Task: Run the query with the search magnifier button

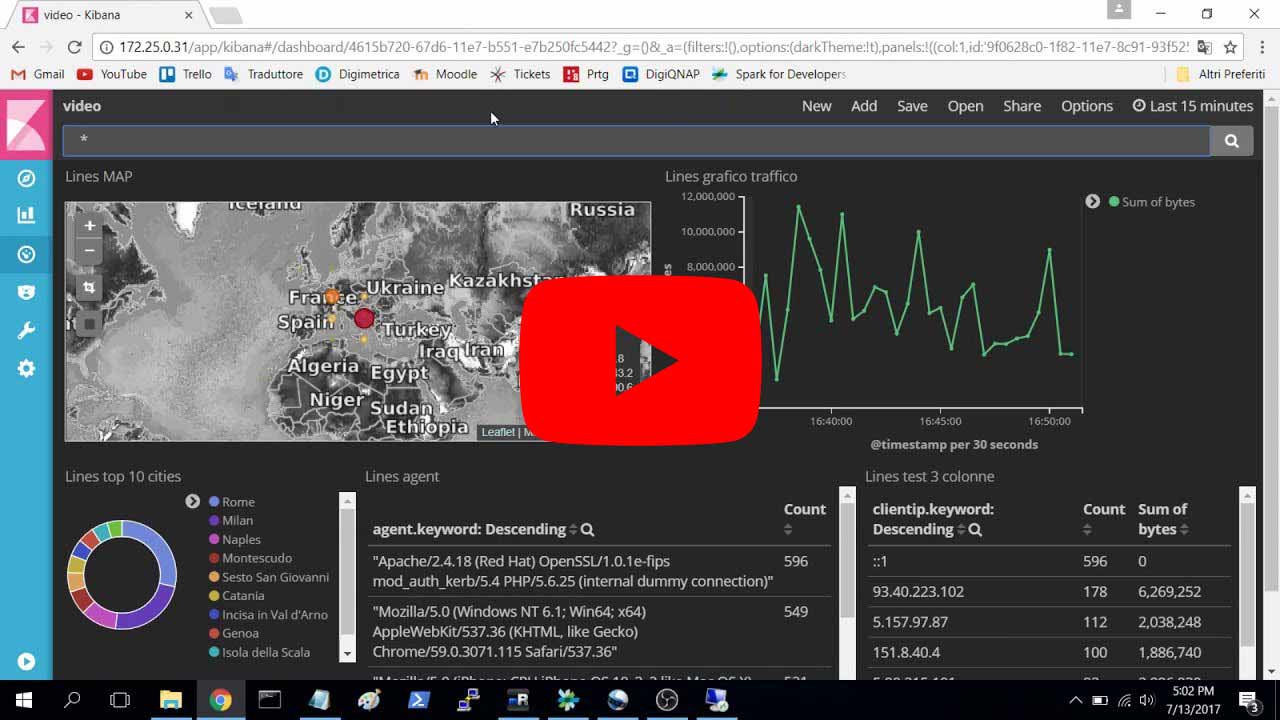Action: [1231, 141]
